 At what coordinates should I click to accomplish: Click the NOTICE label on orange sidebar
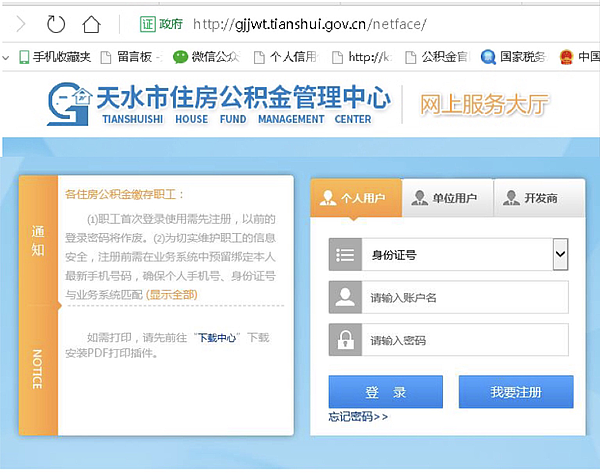click(x=37, y=369)
